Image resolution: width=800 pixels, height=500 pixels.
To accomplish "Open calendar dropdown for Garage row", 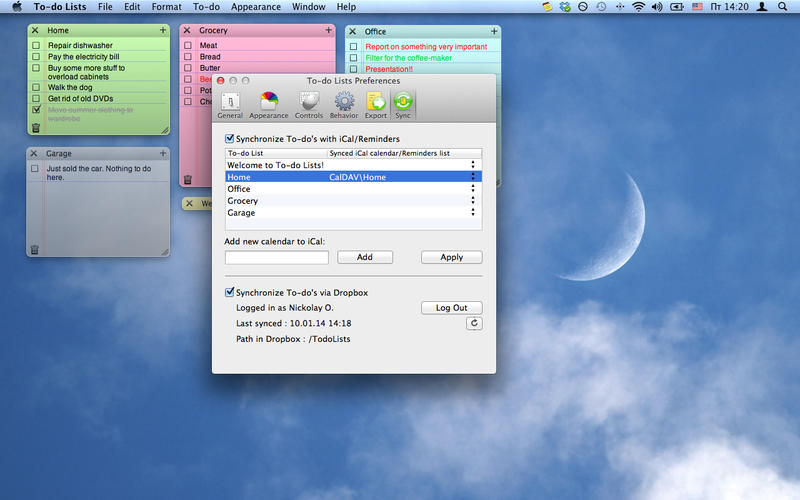I will click(x=472, y=213).
